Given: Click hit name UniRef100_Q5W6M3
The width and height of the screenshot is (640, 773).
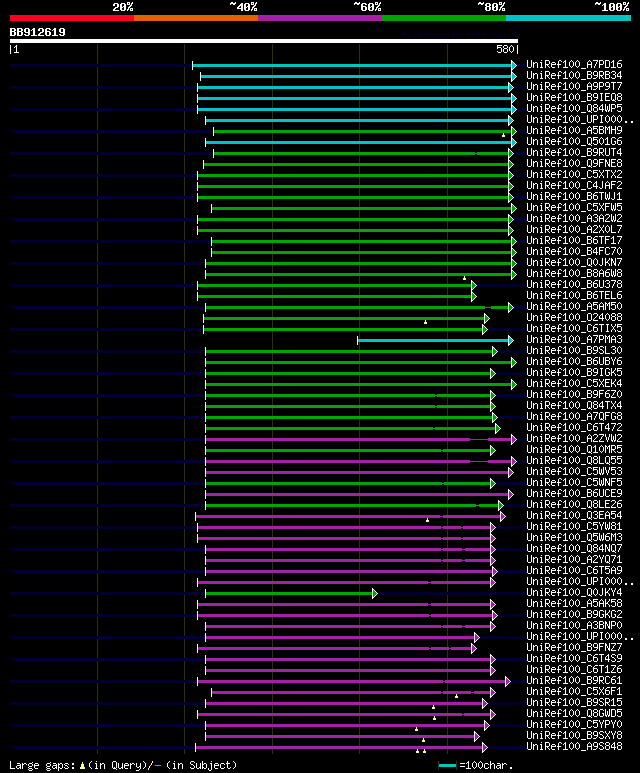Looking at the screenshot, I should click(574, 537).
